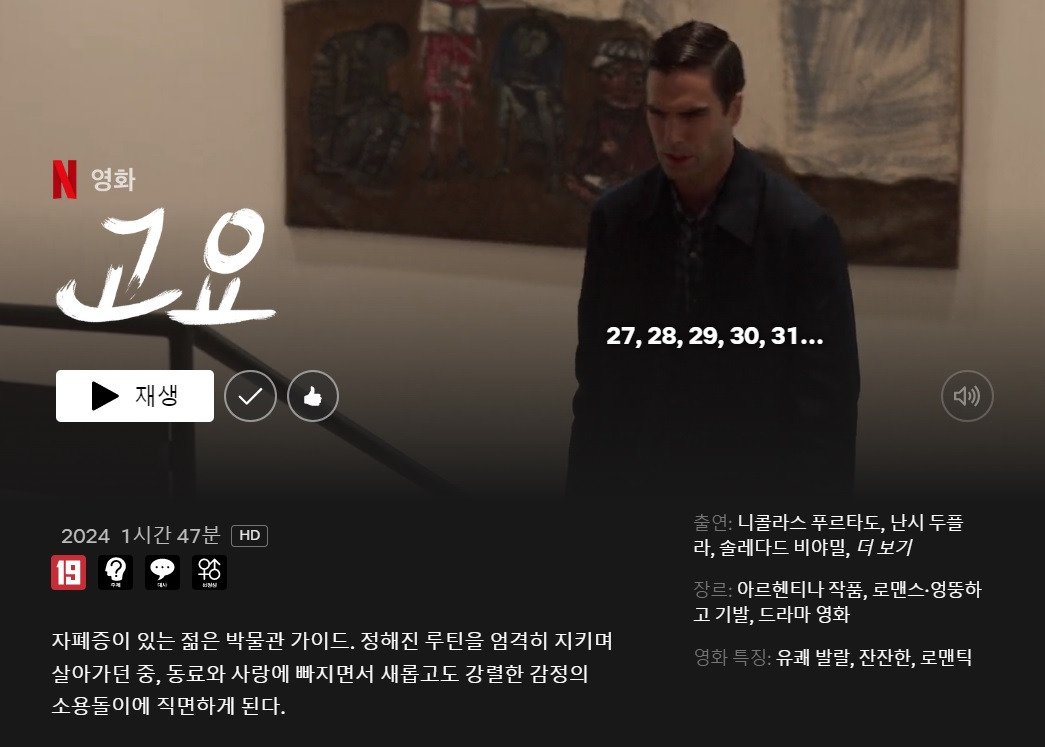Click the HD quality badge
This screenshot has width=1045, height=747.
(249, 536)
